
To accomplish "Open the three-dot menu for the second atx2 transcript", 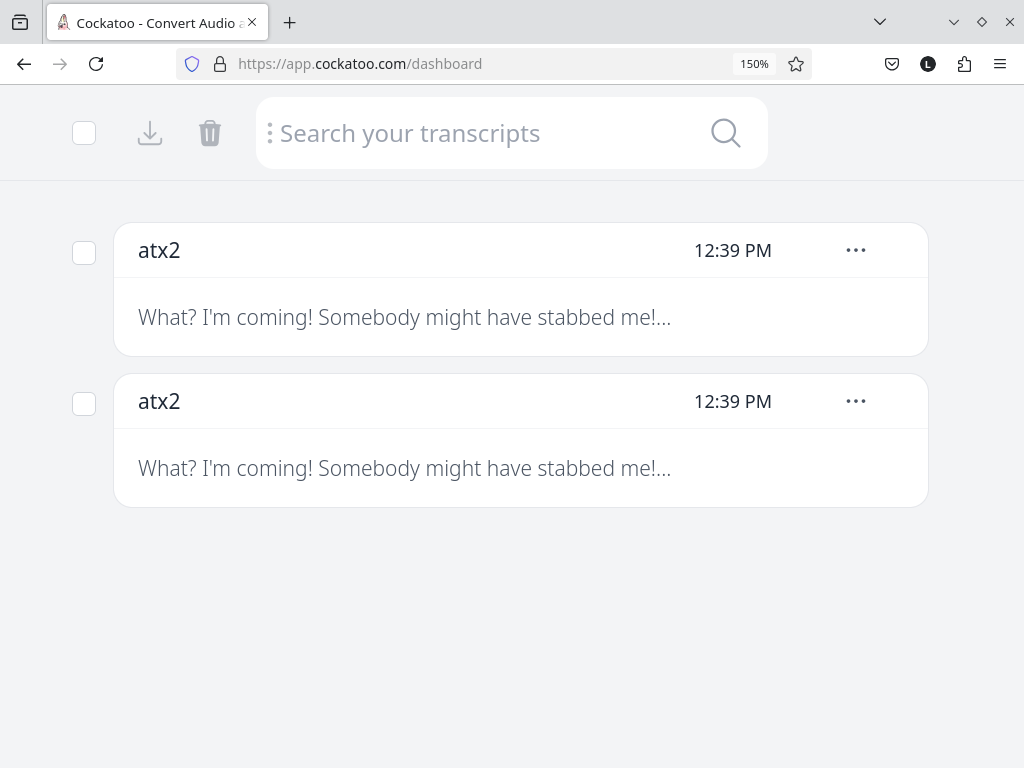I will 856,401.
